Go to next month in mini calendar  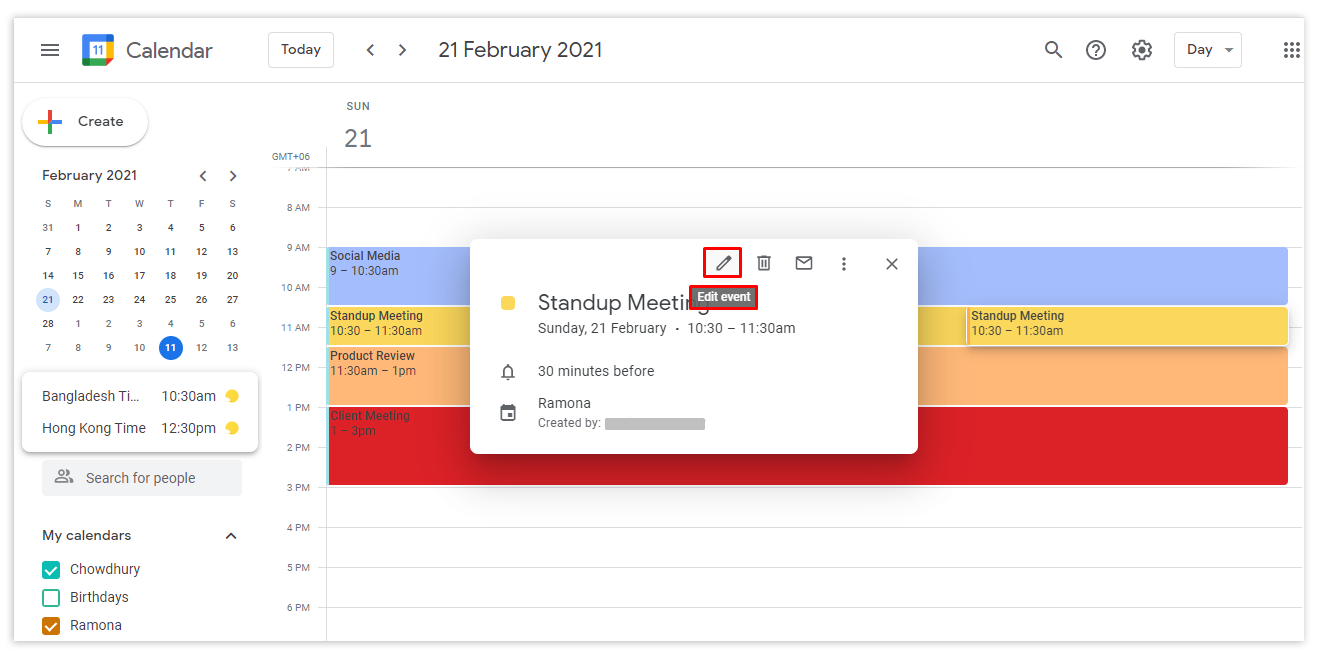click(x=233, y=176)
